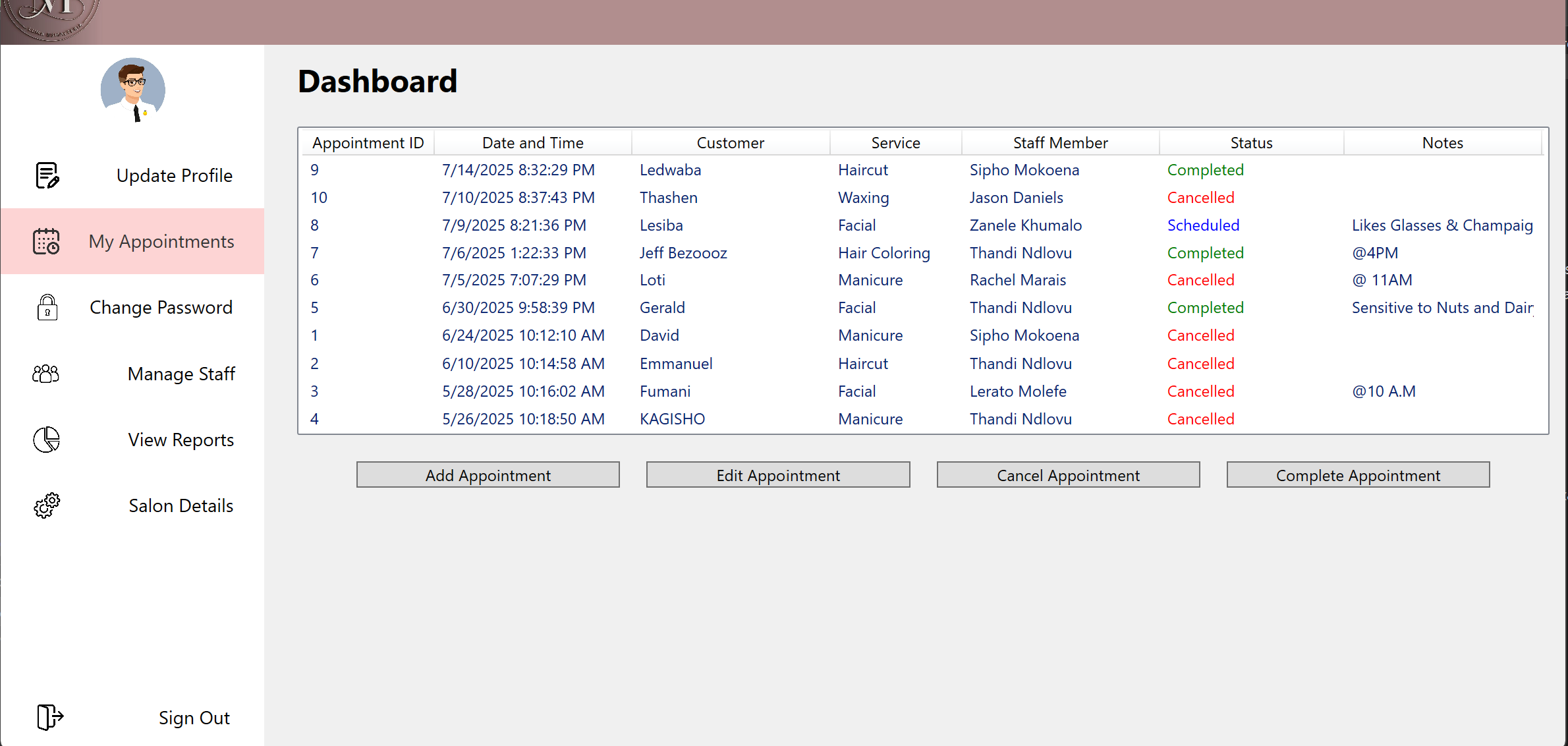This screenshot has width=1568, height=746.
Task: Click the Edit Appointment button
Action: [x=778, y=474]
